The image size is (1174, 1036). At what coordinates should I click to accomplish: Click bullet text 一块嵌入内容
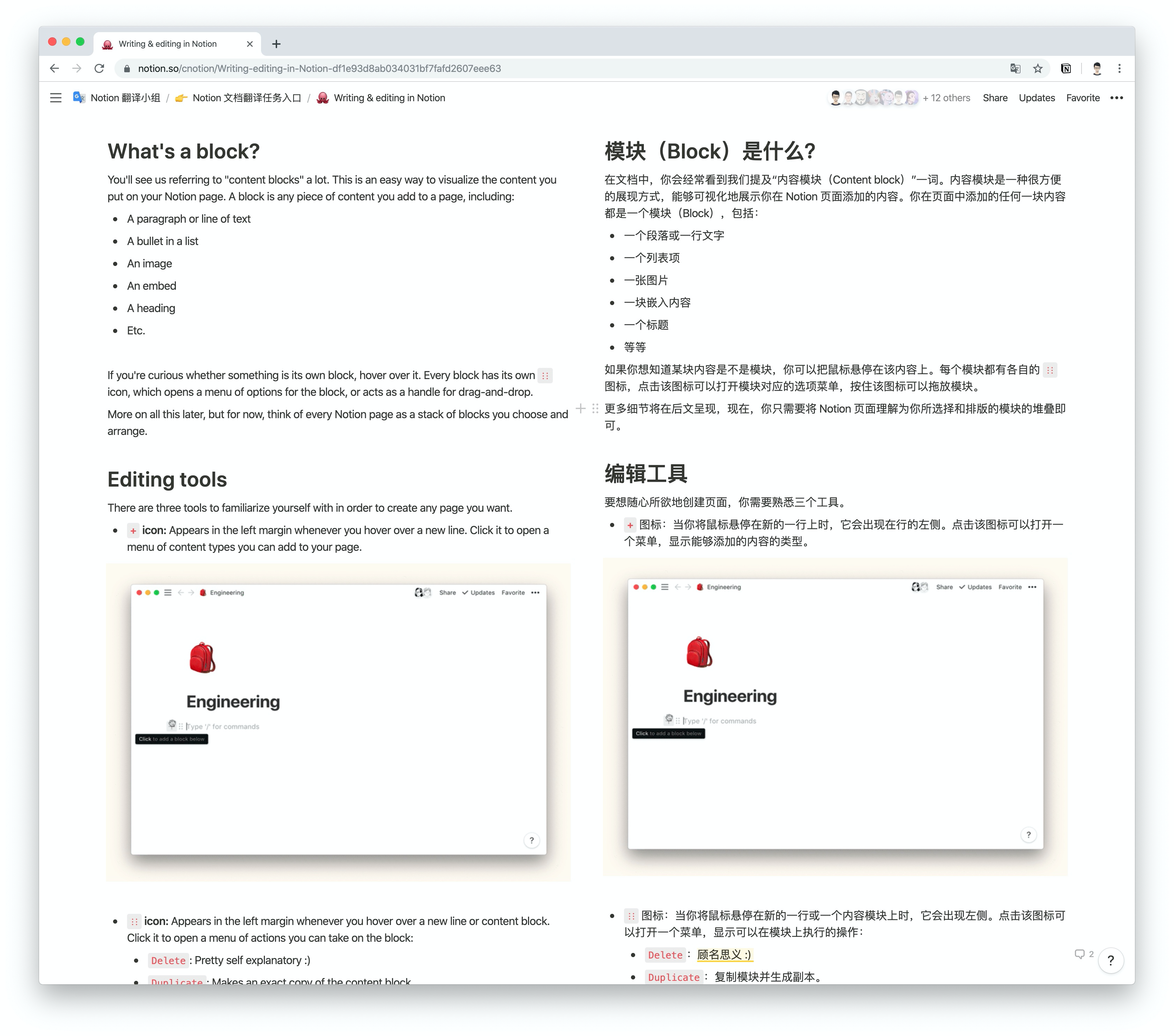tap(657, 303)
